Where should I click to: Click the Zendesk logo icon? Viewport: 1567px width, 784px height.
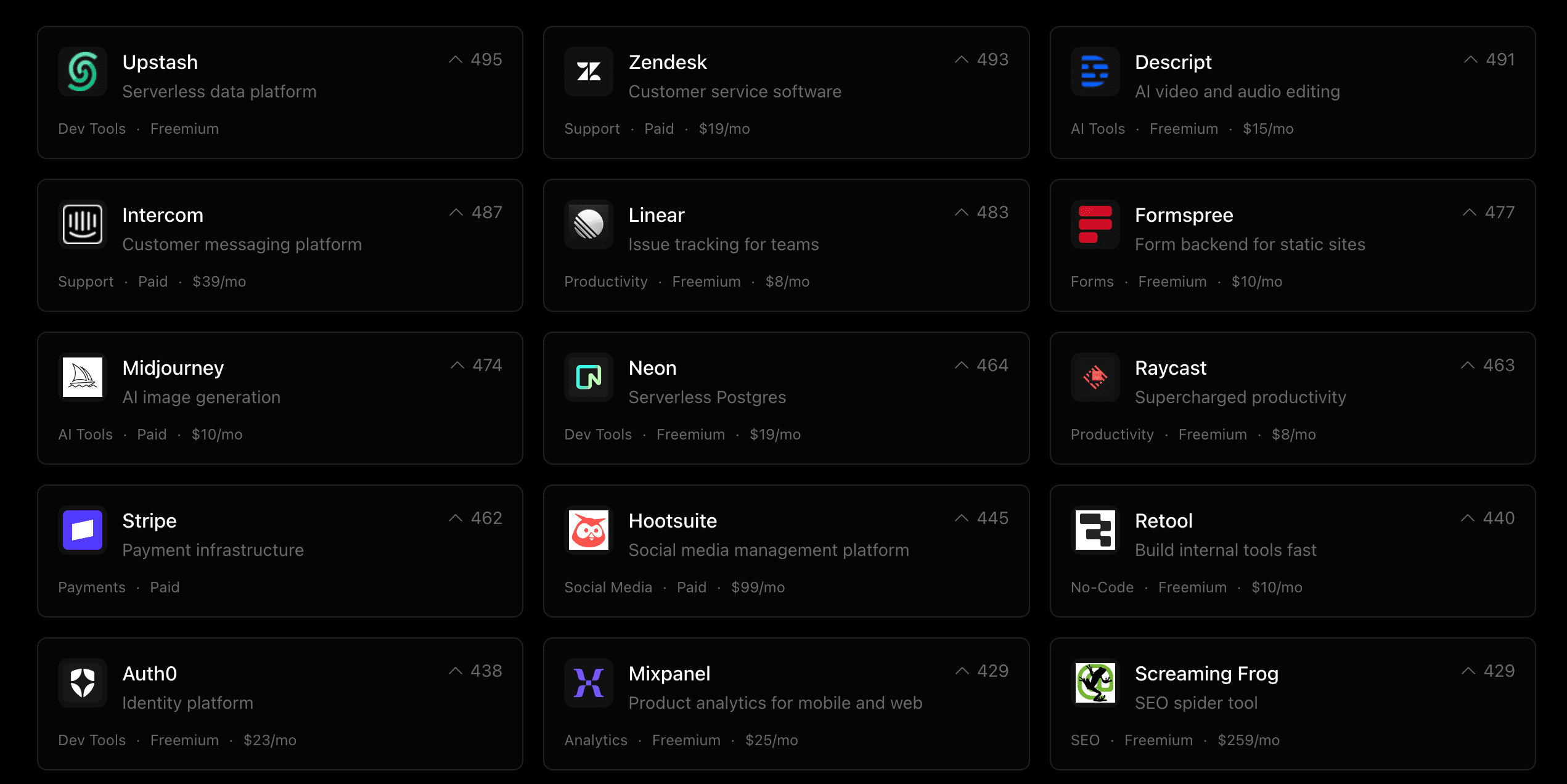click(589, 71)
